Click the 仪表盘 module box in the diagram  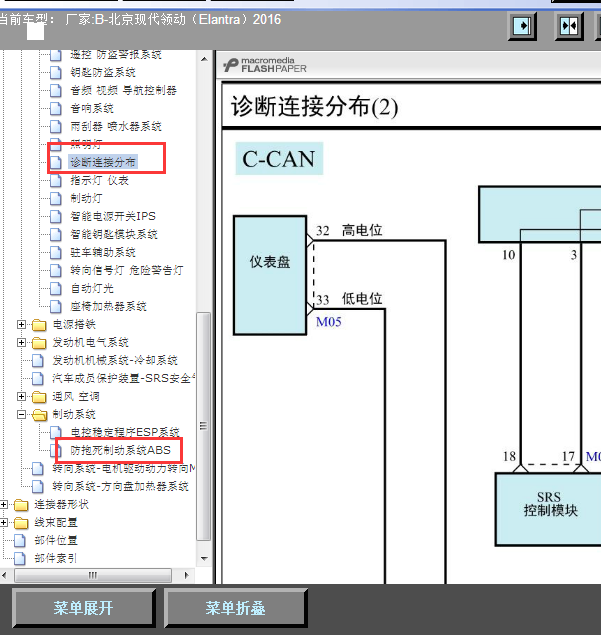(270, 275)
